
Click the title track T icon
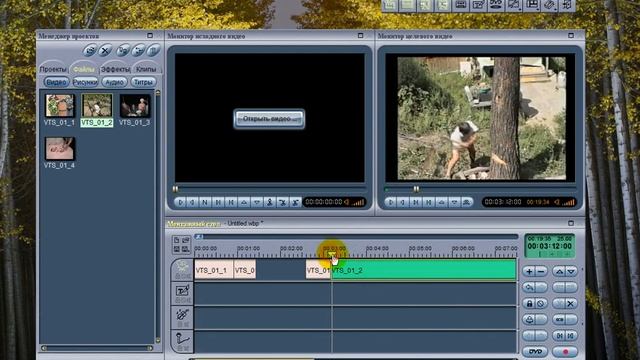(182, 291)
